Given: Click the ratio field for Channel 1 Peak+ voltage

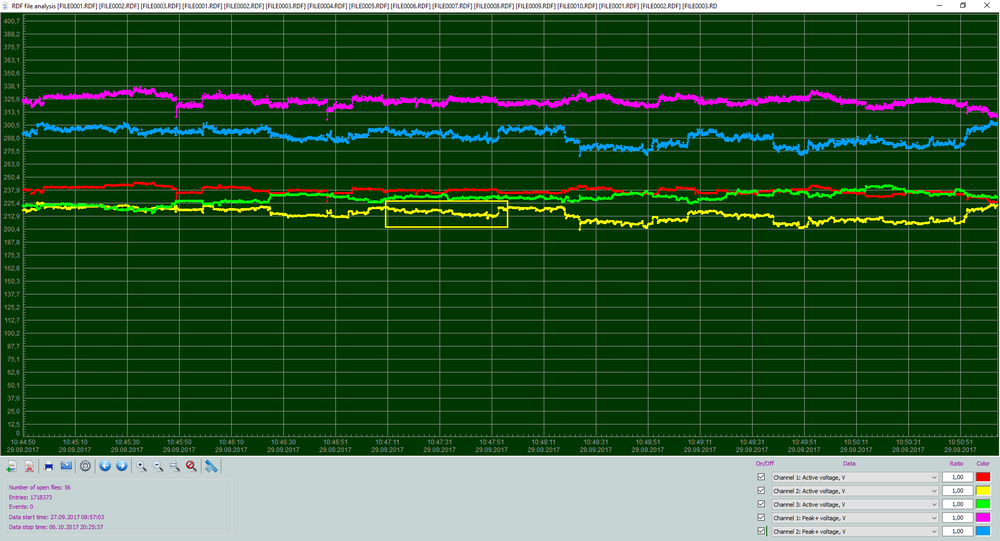Looking at the screenshot, I should pos(957,518).
